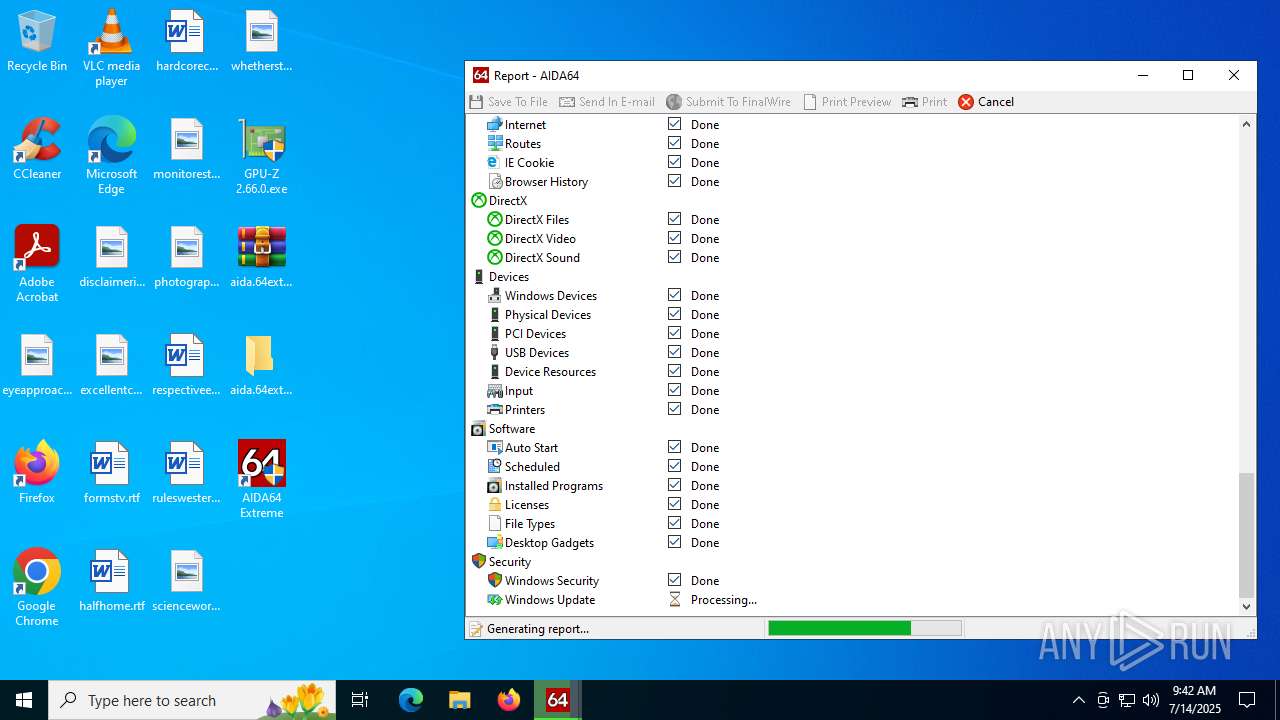This screenshot has width=1280, height=720.
Task: Toggle the checkbox for DirectX Files
Action: (674, 219)
